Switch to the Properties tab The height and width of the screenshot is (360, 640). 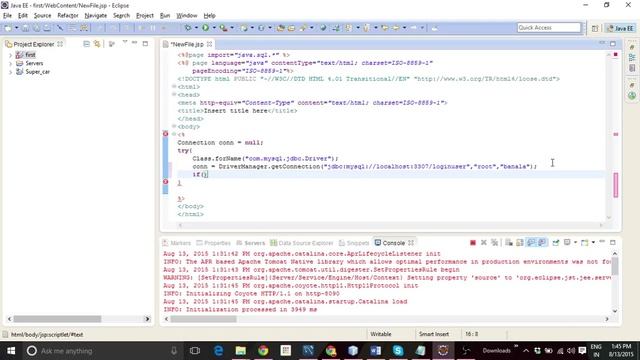[x=213, y=243]
